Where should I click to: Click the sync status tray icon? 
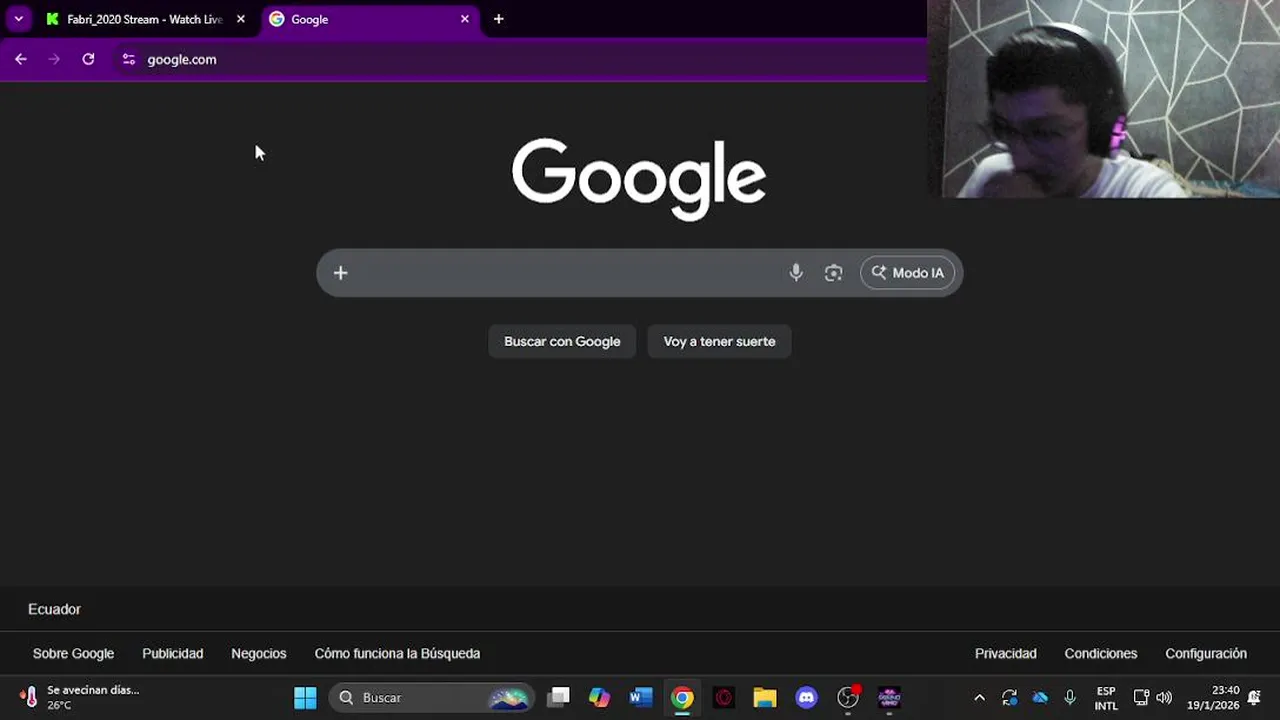[x=1009, y=698]
